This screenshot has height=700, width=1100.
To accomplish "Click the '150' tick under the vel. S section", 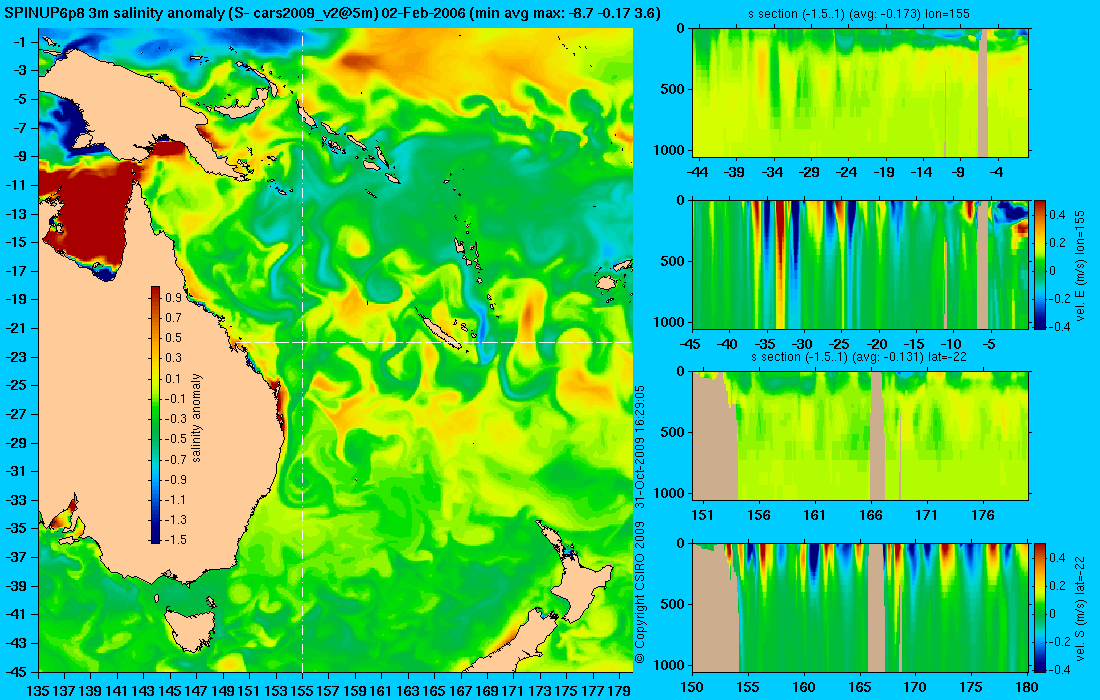I will pyautogui.click(x=692, y=687).
